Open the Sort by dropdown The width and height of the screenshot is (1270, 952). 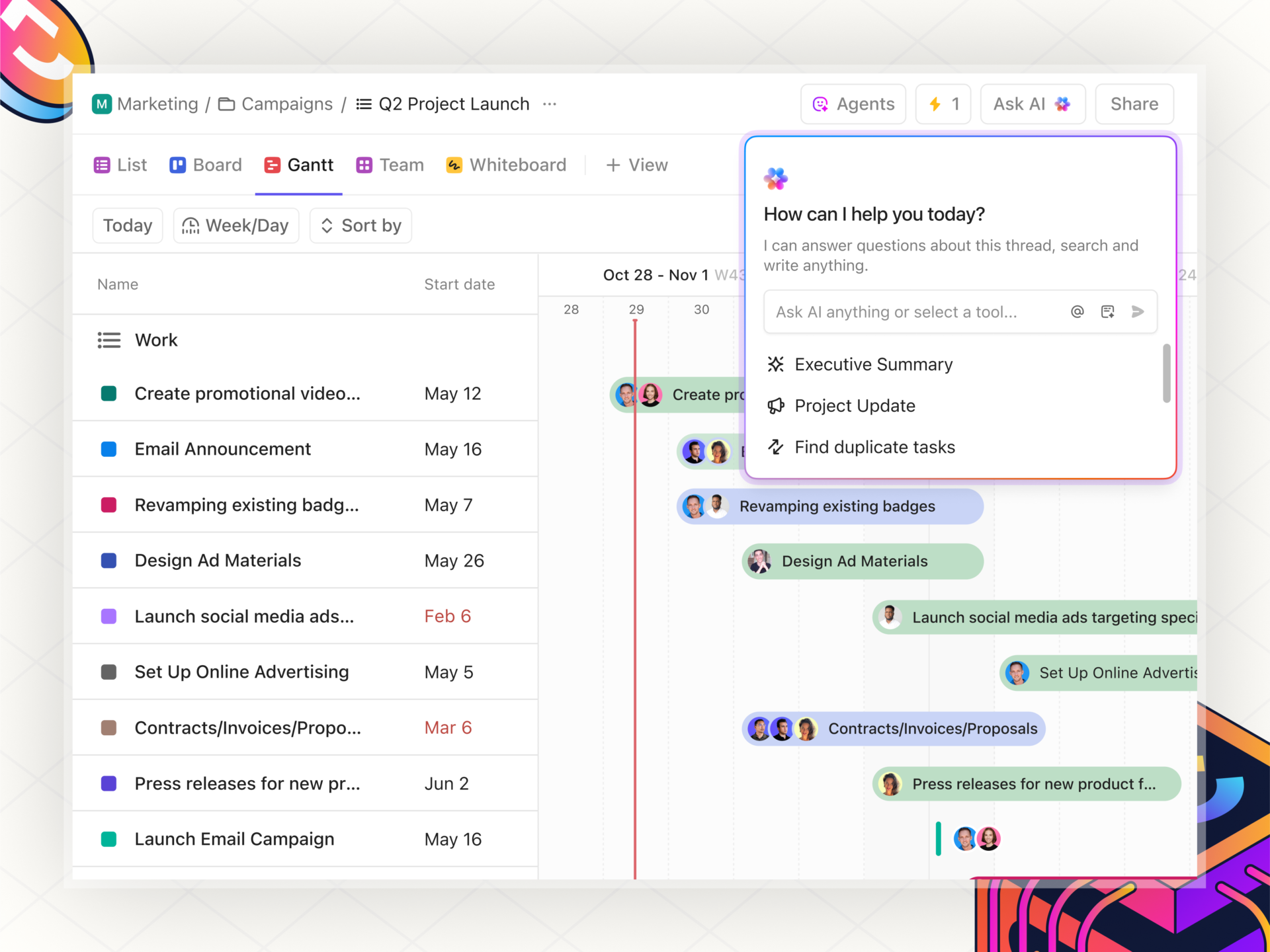point(360,225)
